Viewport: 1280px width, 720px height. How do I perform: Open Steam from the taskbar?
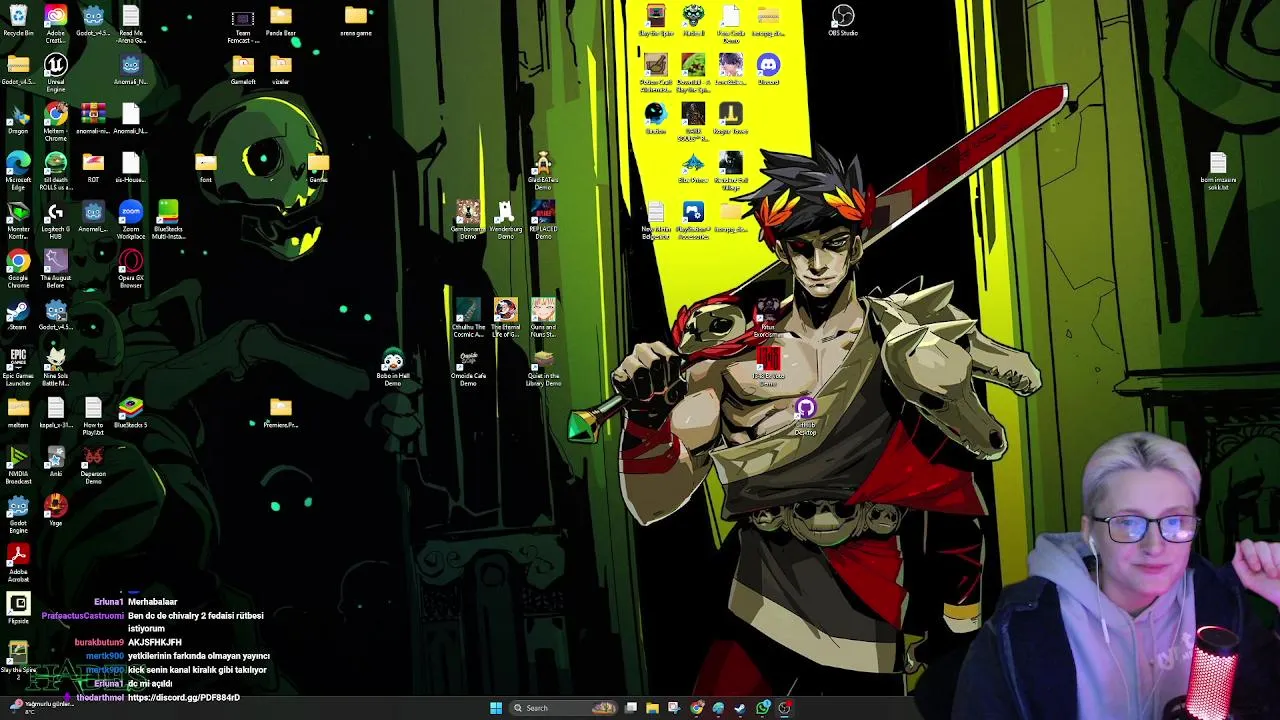coord(740,708)
